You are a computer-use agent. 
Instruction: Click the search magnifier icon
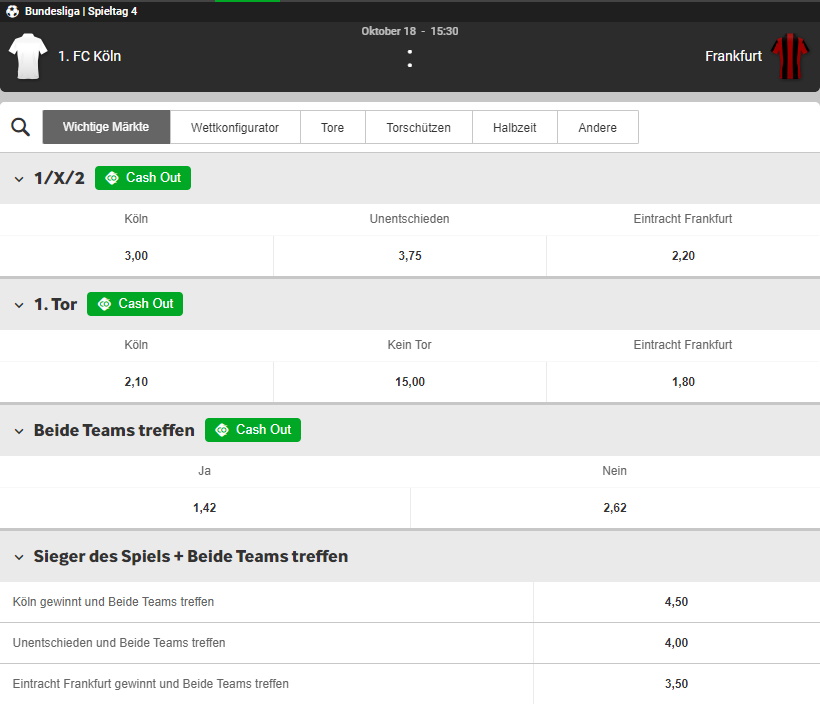(20, 127)
